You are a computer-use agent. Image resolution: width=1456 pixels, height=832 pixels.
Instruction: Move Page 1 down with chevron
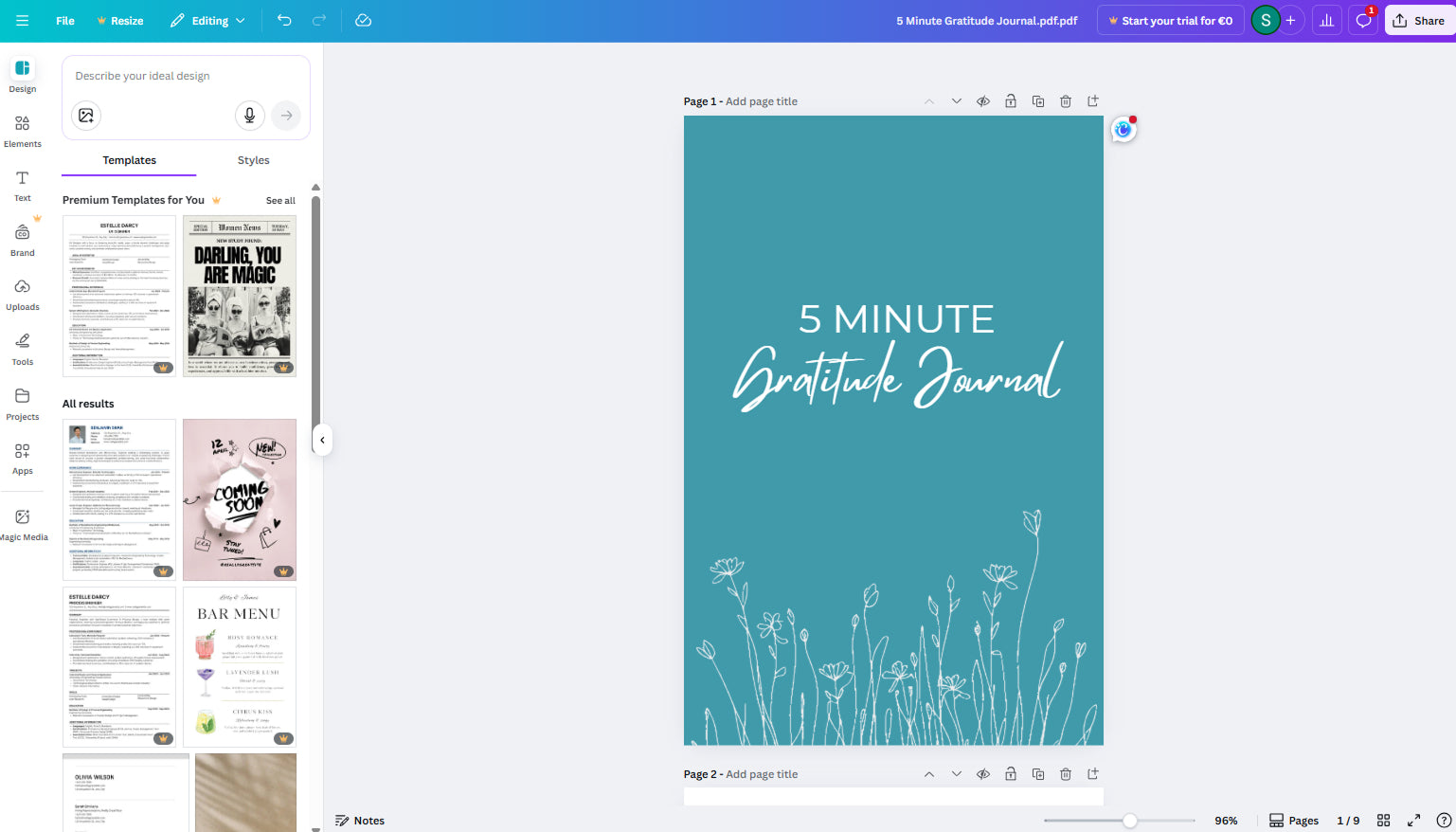(x=956, y=101)
